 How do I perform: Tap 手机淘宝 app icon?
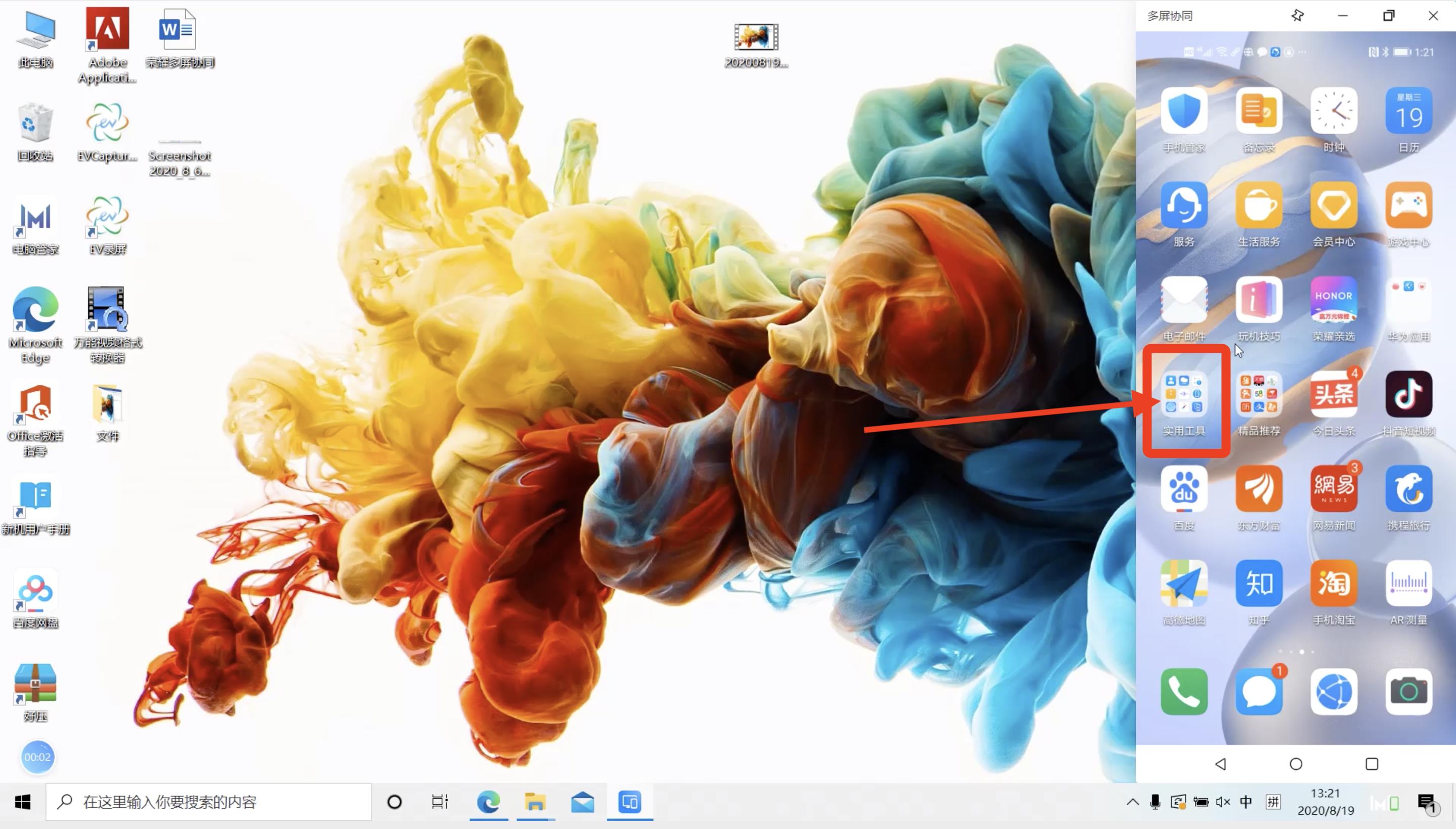point(1334,583)
